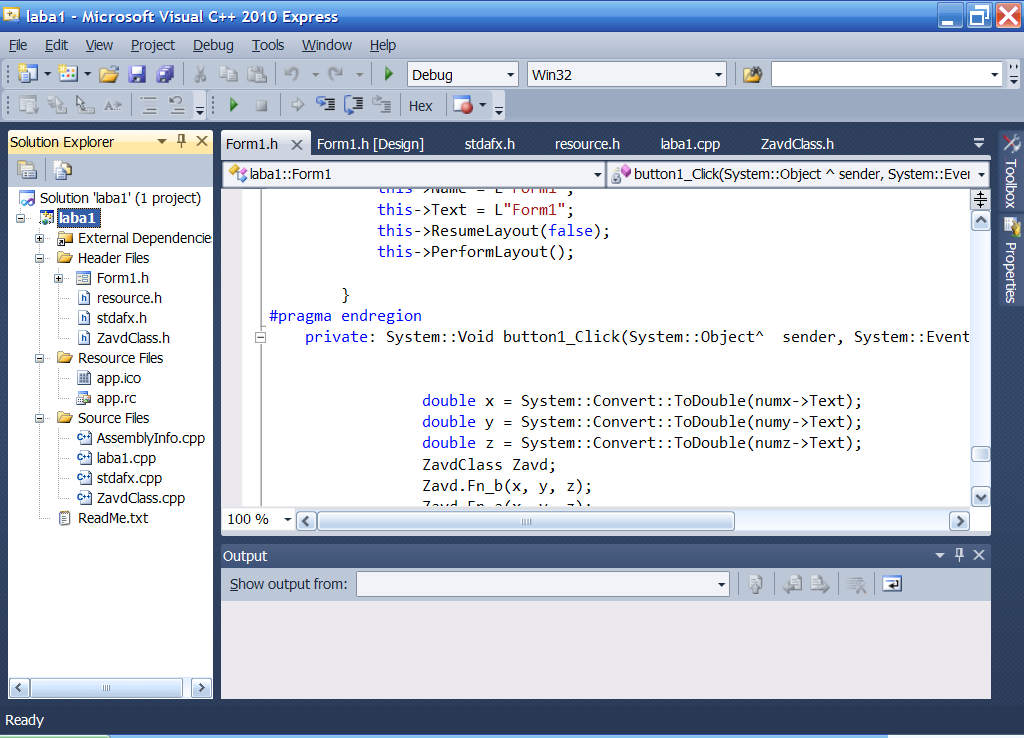The width and height of the screenshot is (1024, 738).
Task: Click the Step Over icon
Action: coord(353,105)
